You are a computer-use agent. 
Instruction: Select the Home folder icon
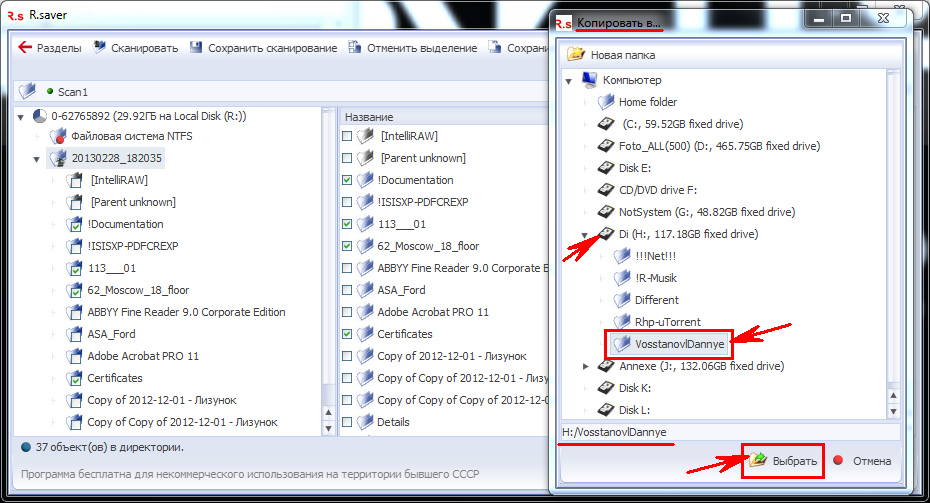pos(606,102)
